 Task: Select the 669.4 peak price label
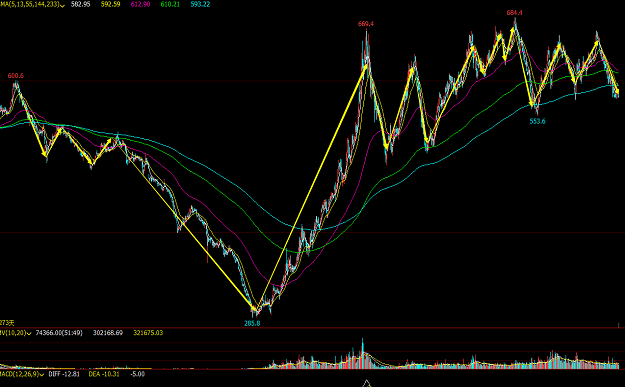tap(366, 24)
